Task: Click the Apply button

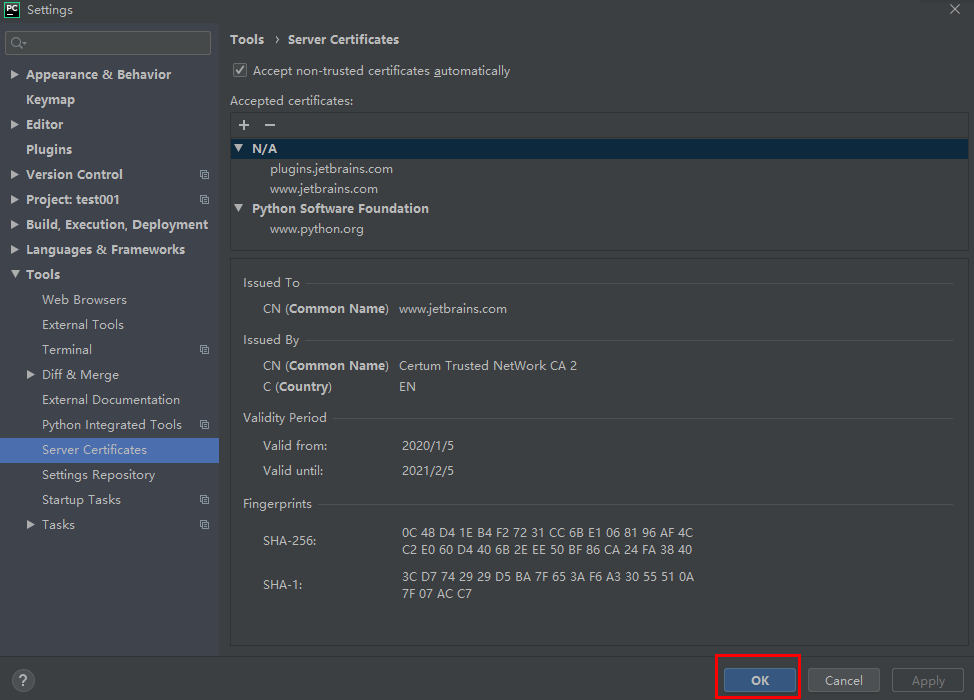Action: pyautogui.click(x=928, y=680)
